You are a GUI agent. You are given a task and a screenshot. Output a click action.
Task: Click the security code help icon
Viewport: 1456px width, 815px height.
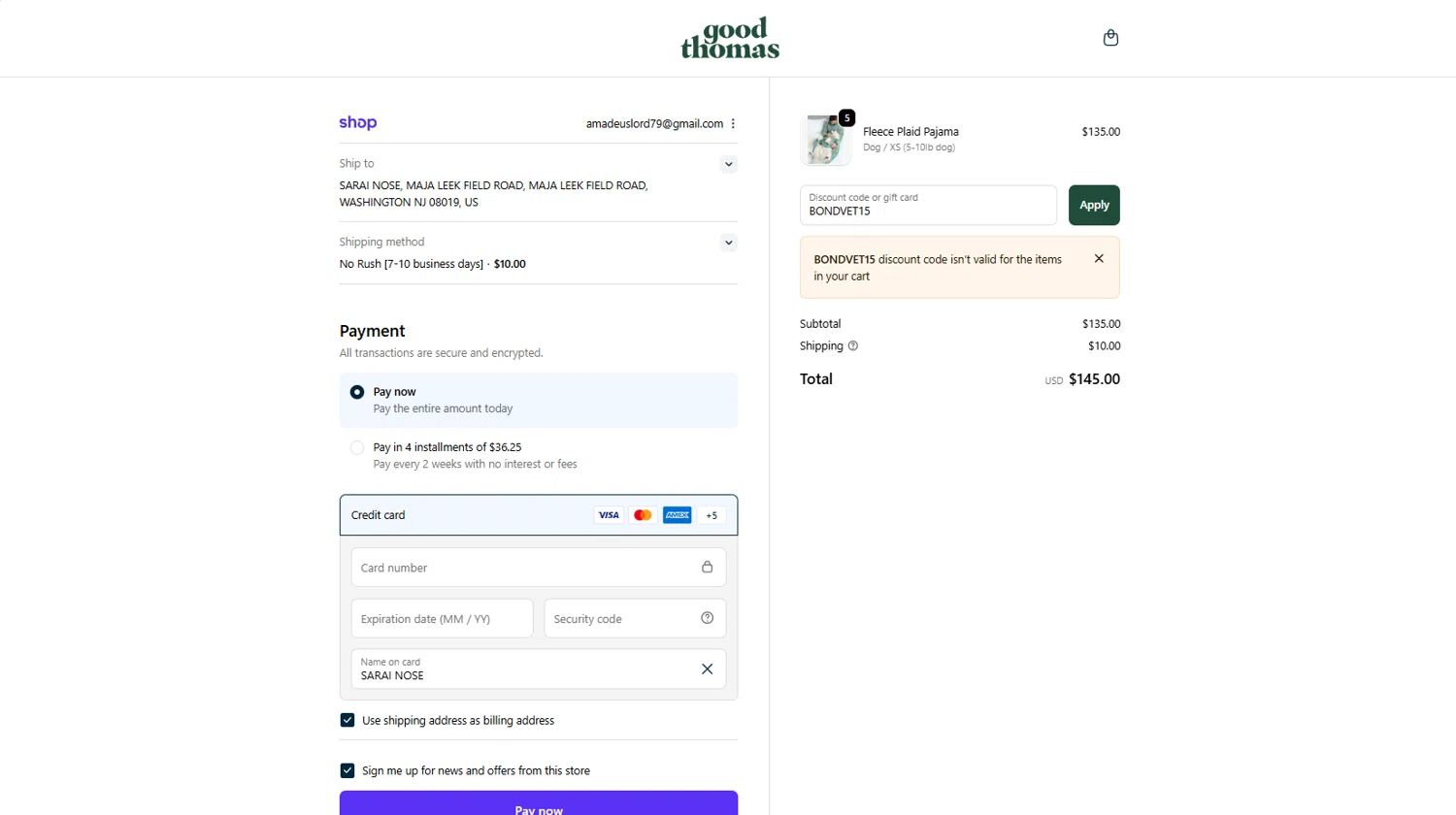pos(707,618)
